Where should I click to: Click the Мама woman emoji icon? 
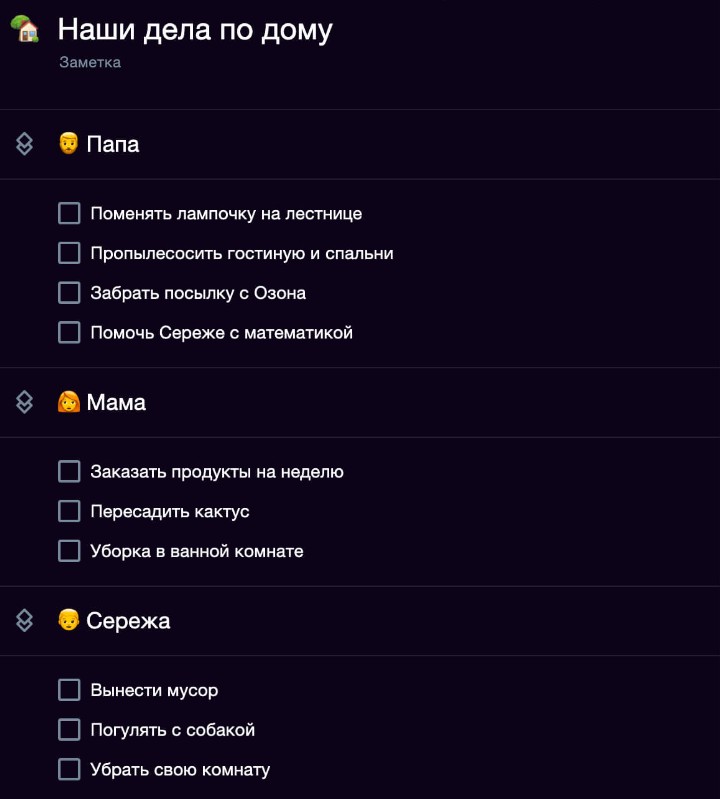pyautogui.click(x=69, y=402)
